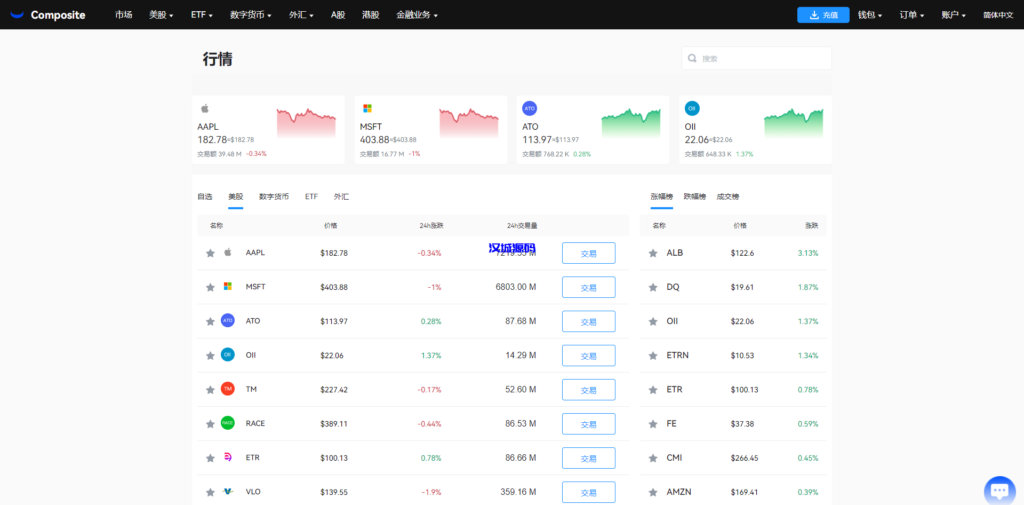Image resolution: width=1024 pixels, height=505 pixels.
Task: Toggle favorite star for OII row
Action: (x=210, y=355)
